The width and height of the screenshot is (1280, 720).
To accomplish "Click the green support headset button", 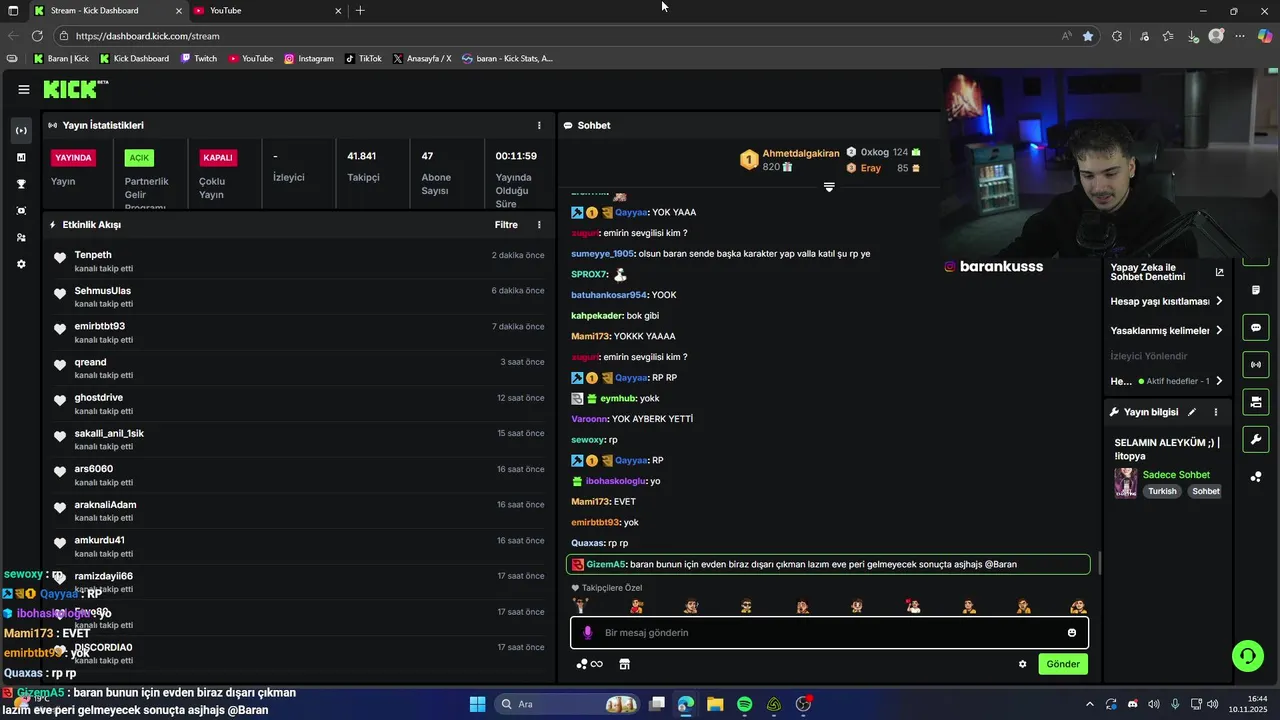I will point(1247,656).
